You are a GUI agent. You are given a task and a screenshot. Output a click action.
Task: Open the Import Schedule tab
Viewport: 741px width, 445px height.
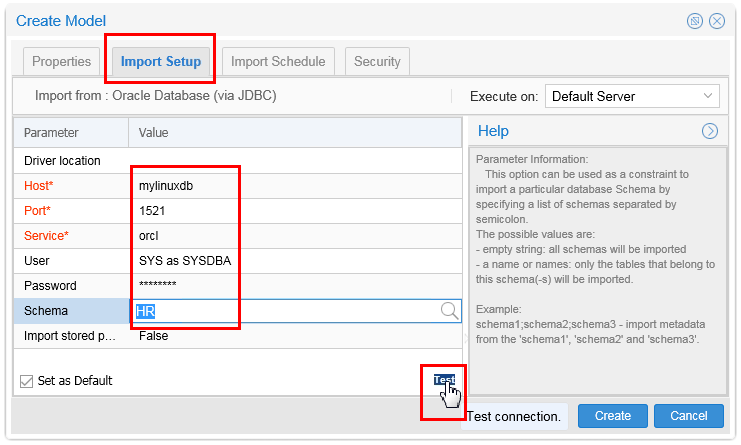pos(278,61)
